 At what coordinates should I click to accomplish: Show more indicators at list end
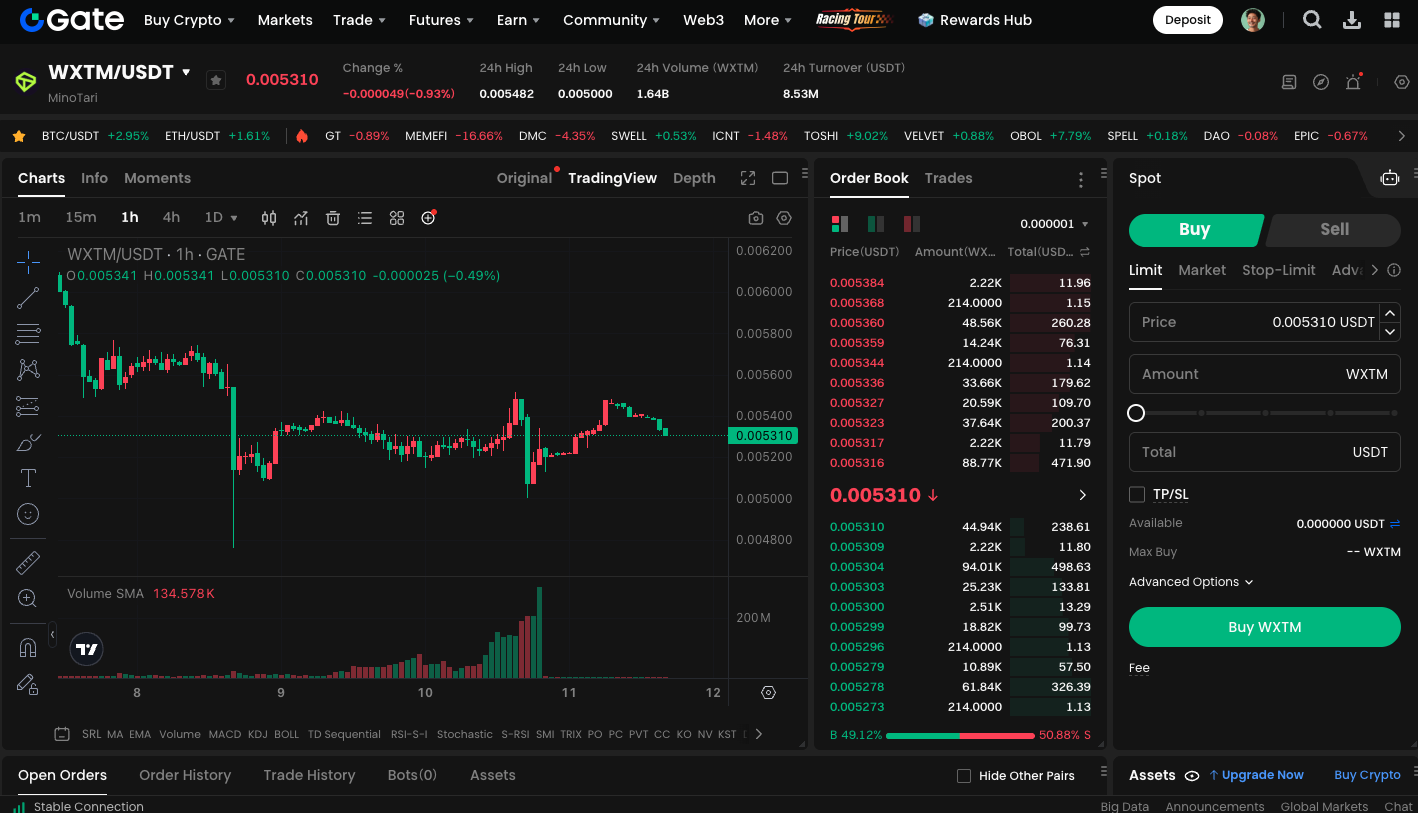pos(758,734)
